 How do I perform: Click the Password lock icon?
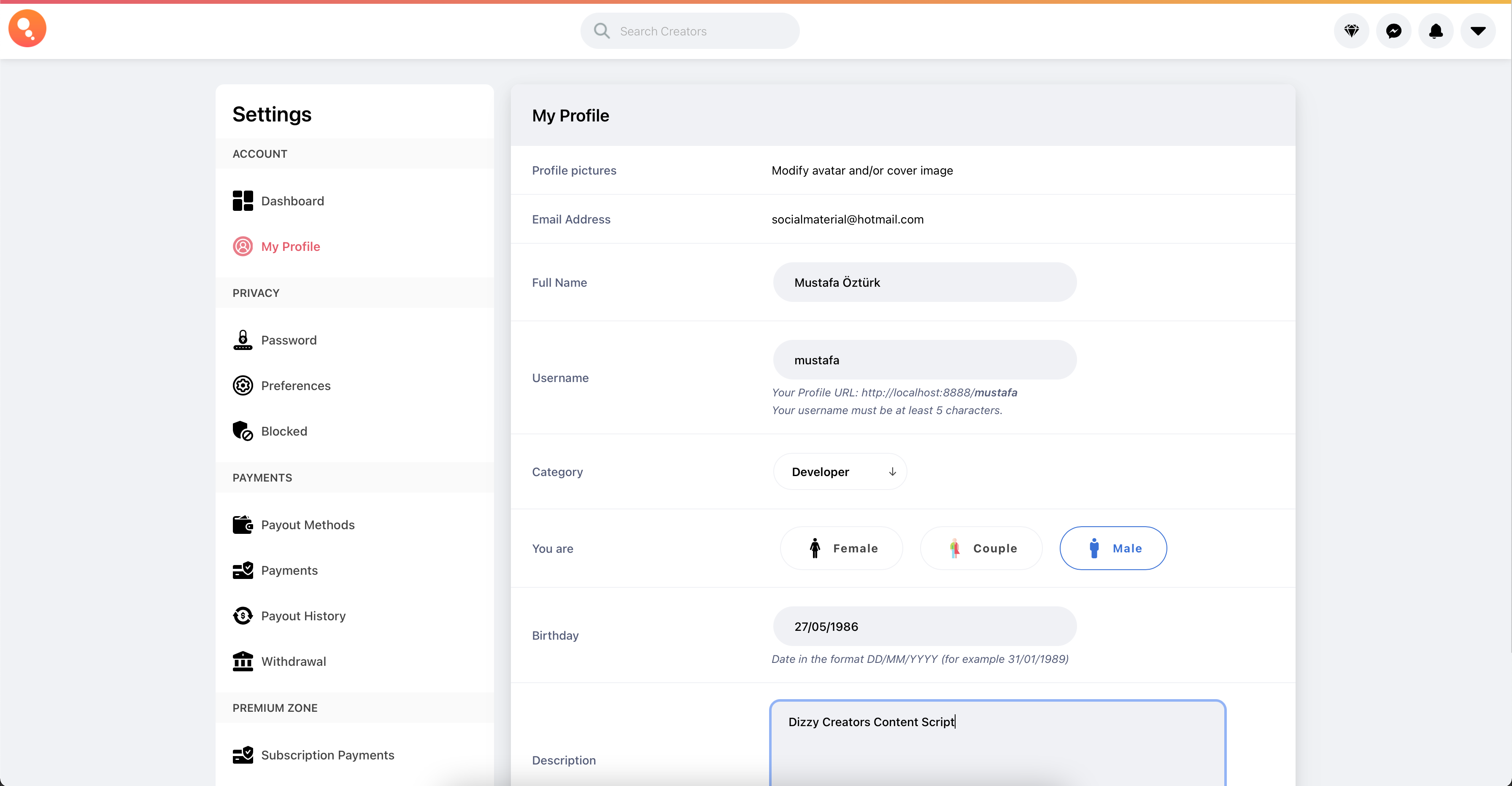pyautogui.click(x=243, y=339)
